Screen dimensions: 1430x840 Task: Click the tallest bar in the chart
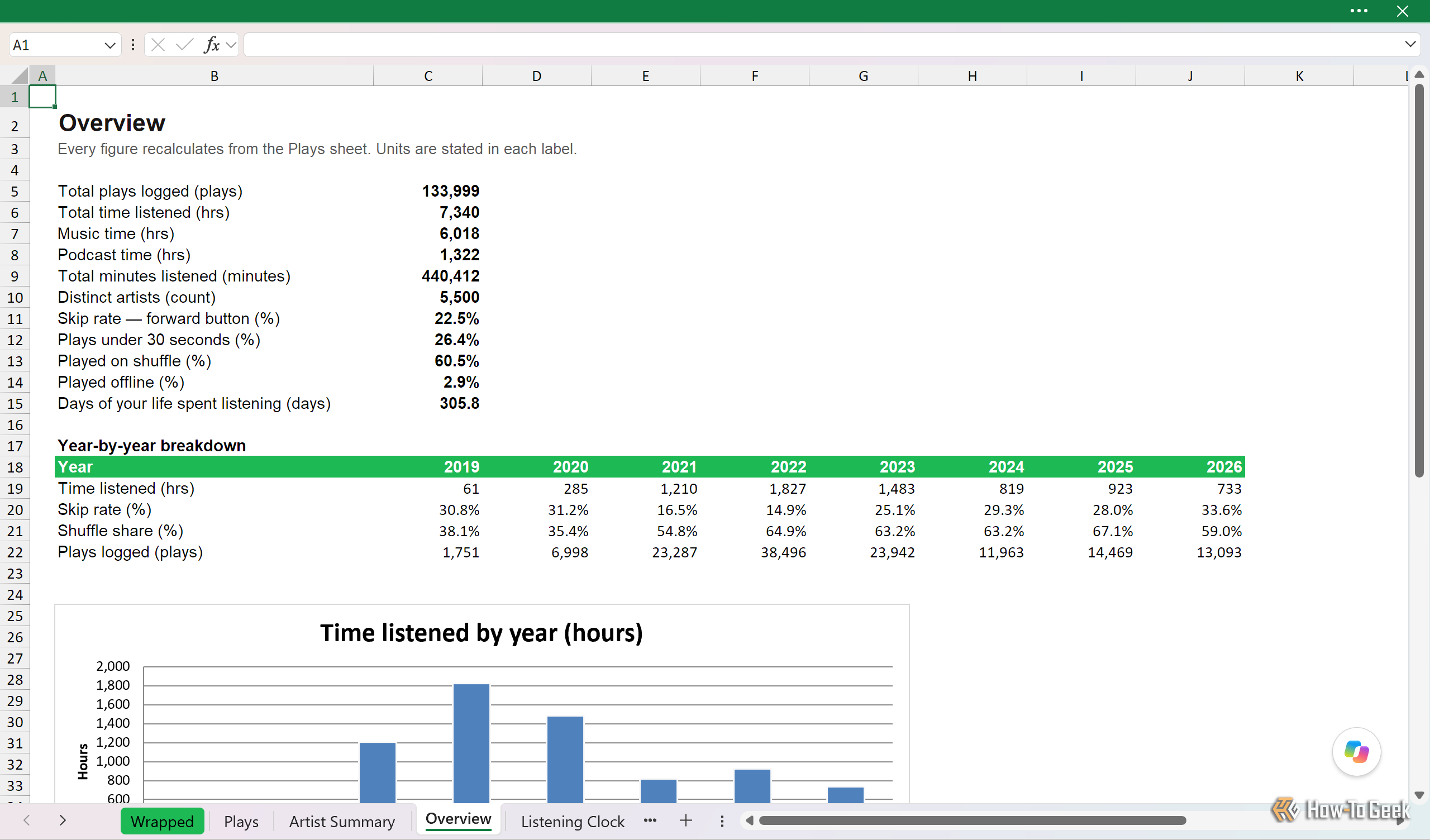471,743
